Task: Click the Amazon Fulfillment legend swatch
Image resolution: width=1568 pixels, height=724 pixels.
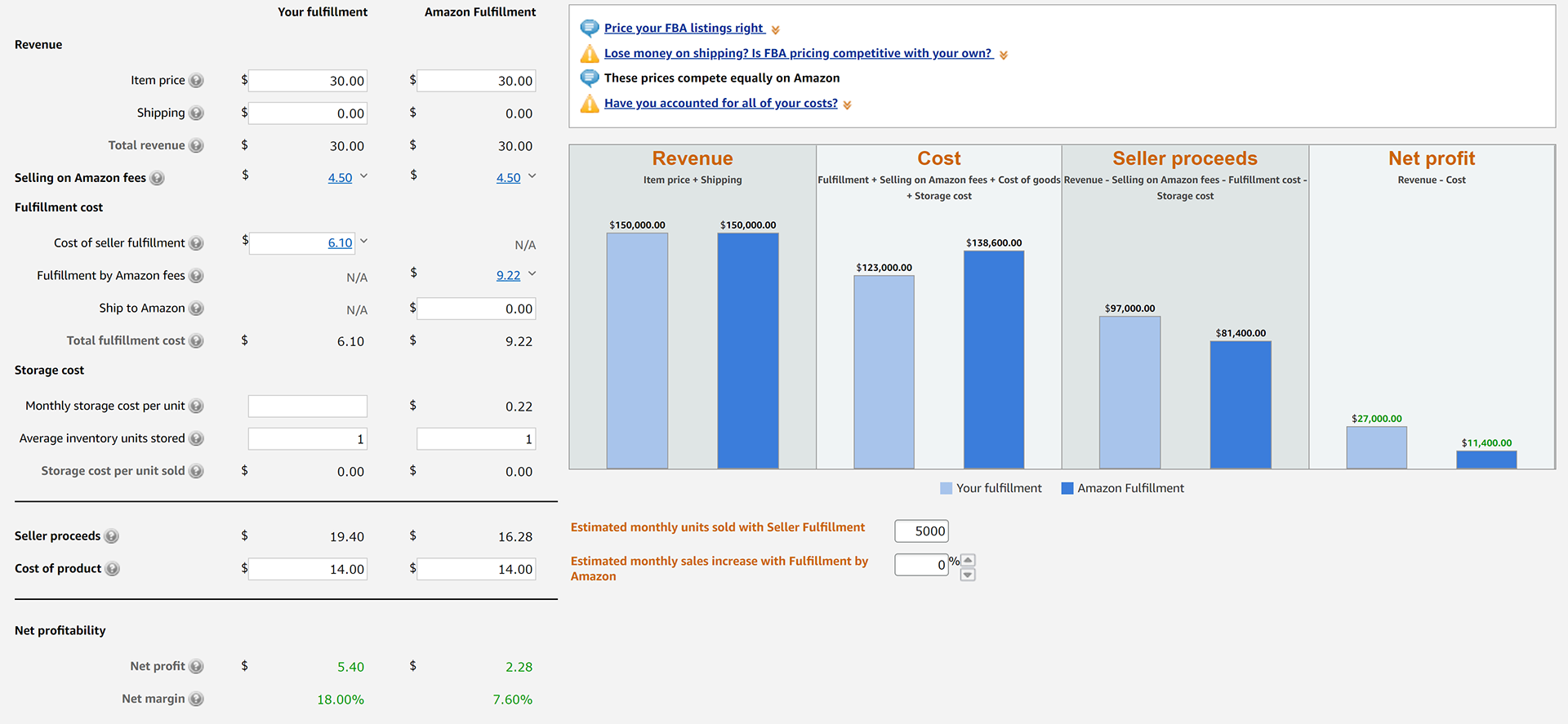Action: 1067,488
